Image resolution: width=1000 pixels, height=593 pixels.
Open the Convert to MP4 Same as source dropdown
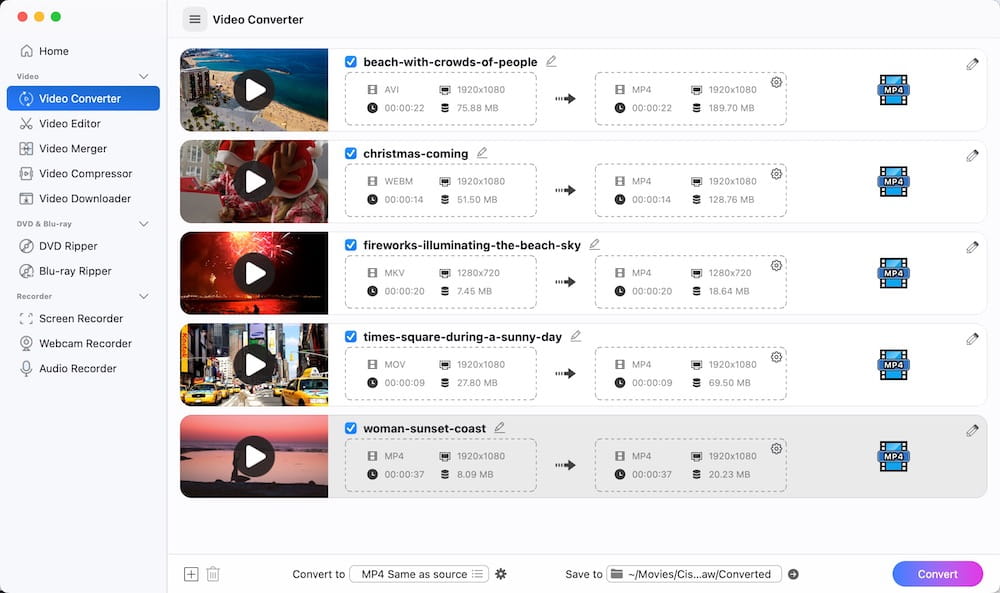(x=419, y=574)
